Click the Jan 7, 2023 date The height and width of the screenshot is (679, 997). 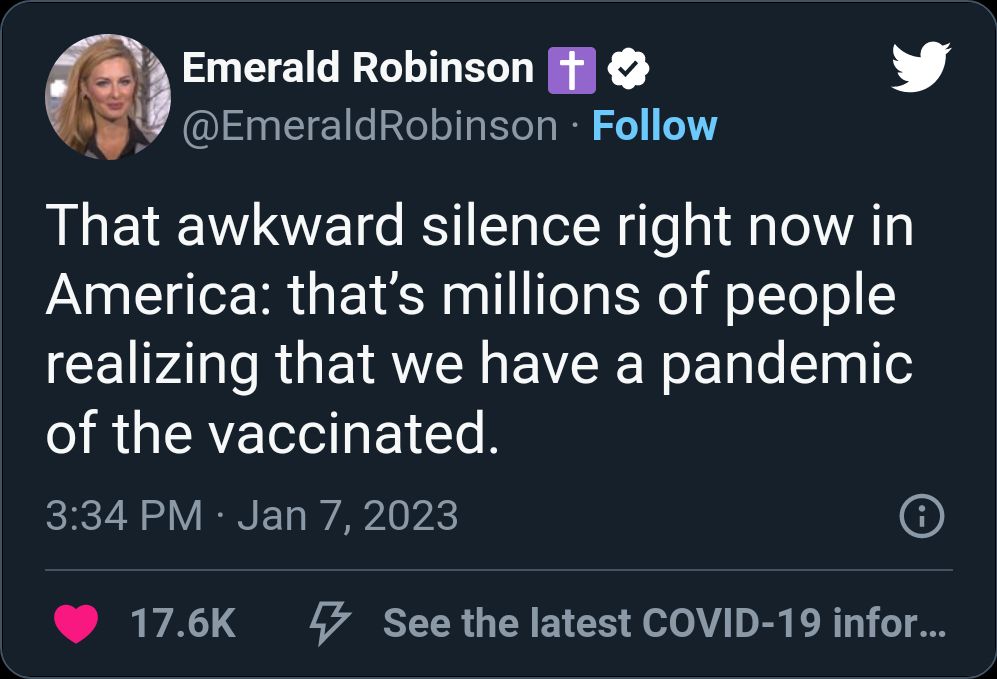[348, 516]
